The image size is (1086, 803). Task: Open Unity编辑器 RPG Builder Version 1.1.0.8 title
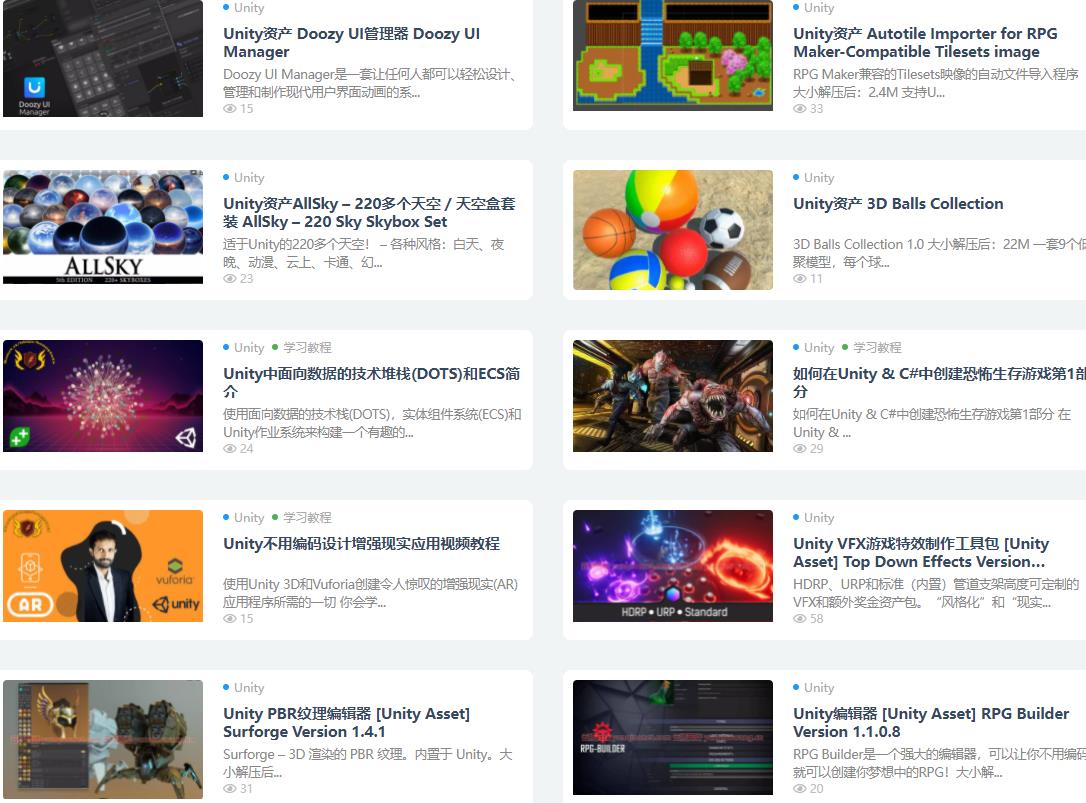[x=931, y=722]
